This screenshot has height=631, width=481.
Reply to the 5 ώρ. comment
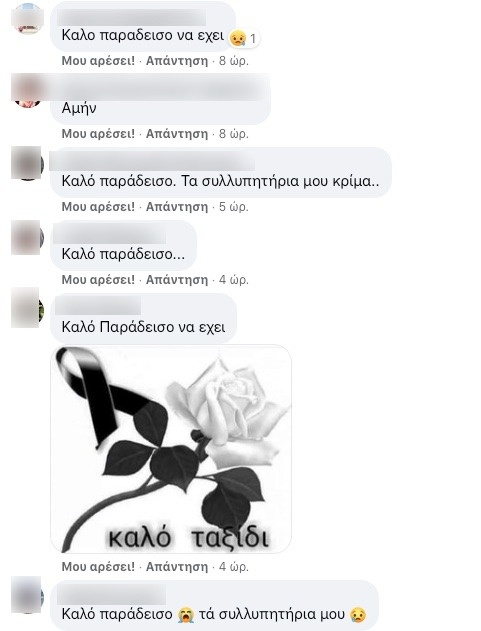(x=177, y=207)
